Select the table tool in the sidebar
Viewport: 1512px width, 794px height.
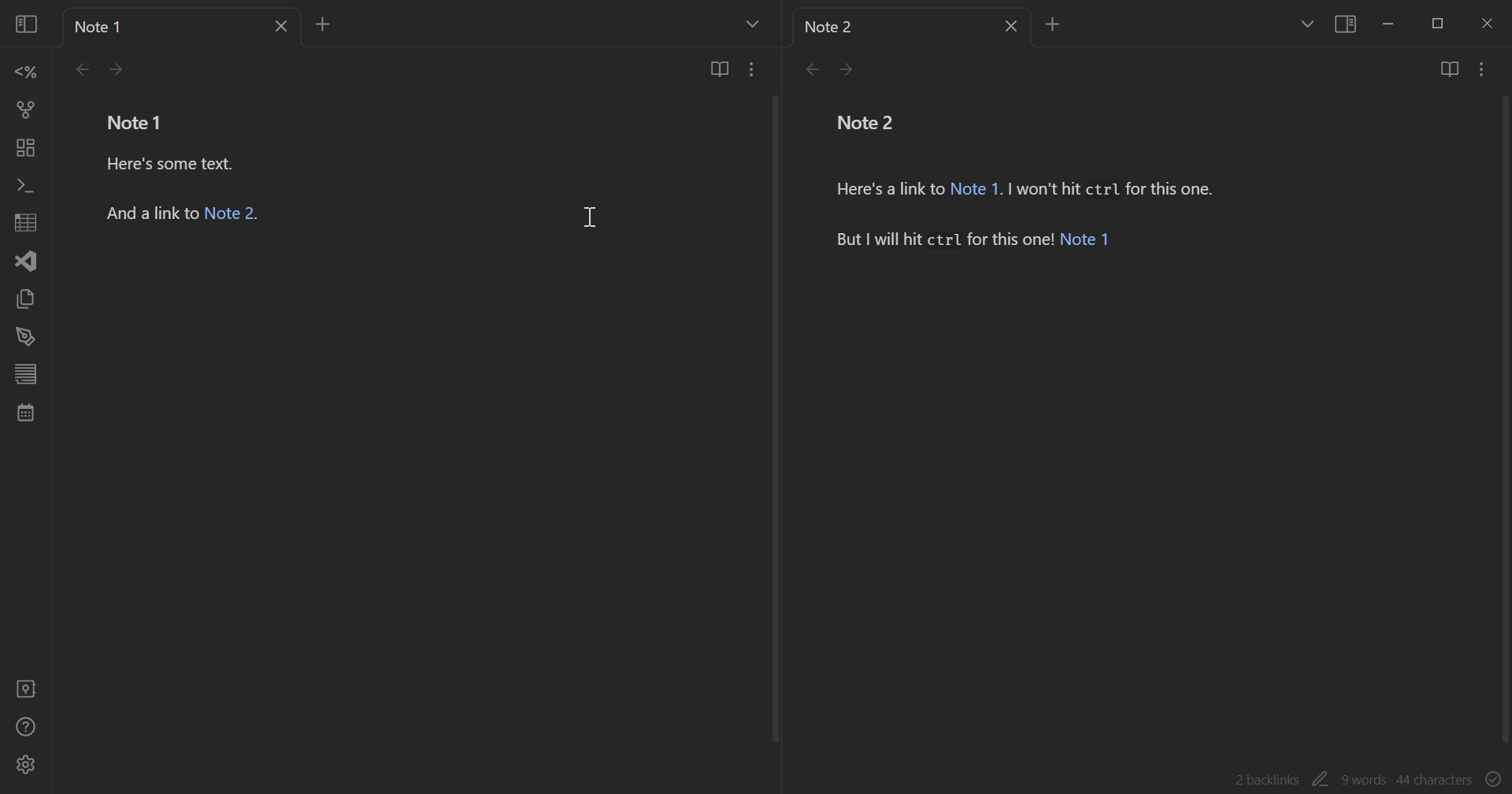tap(26, 222)
